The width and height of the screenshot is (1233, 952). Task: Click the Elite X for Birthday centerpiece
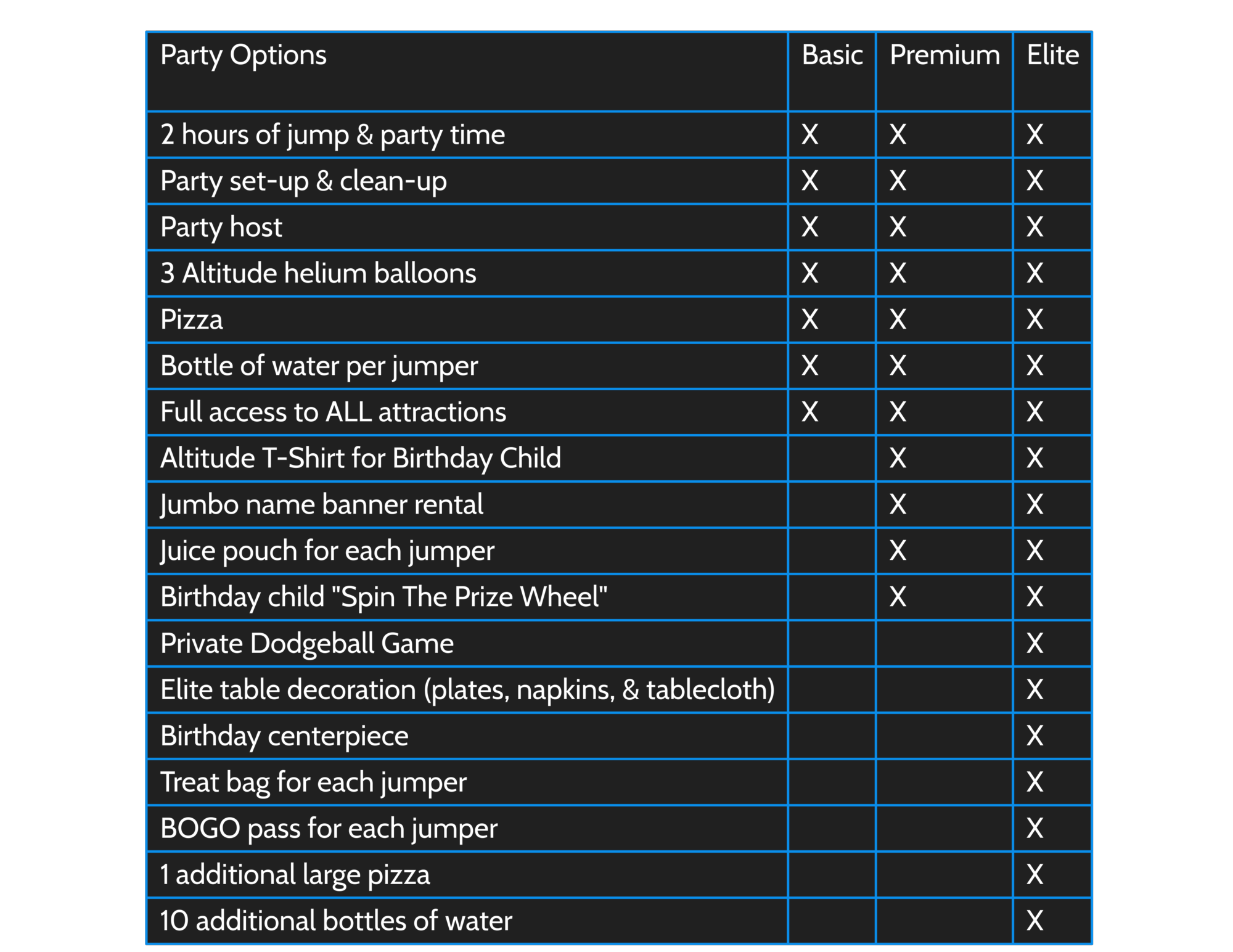pos(1035,736)
